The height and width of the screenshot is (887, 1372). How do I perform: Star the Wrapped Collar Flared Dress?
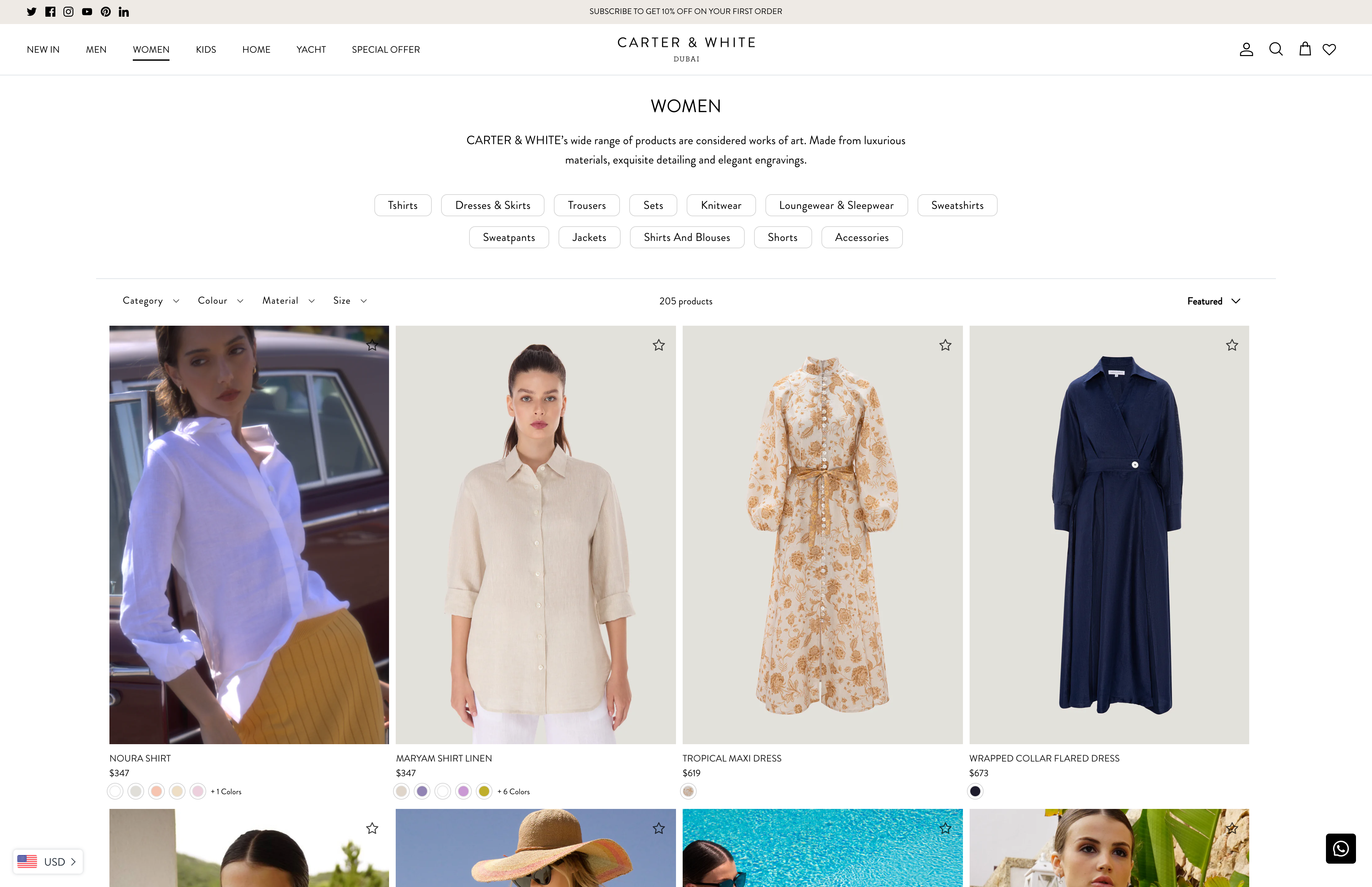click(x=1232, y=345)
